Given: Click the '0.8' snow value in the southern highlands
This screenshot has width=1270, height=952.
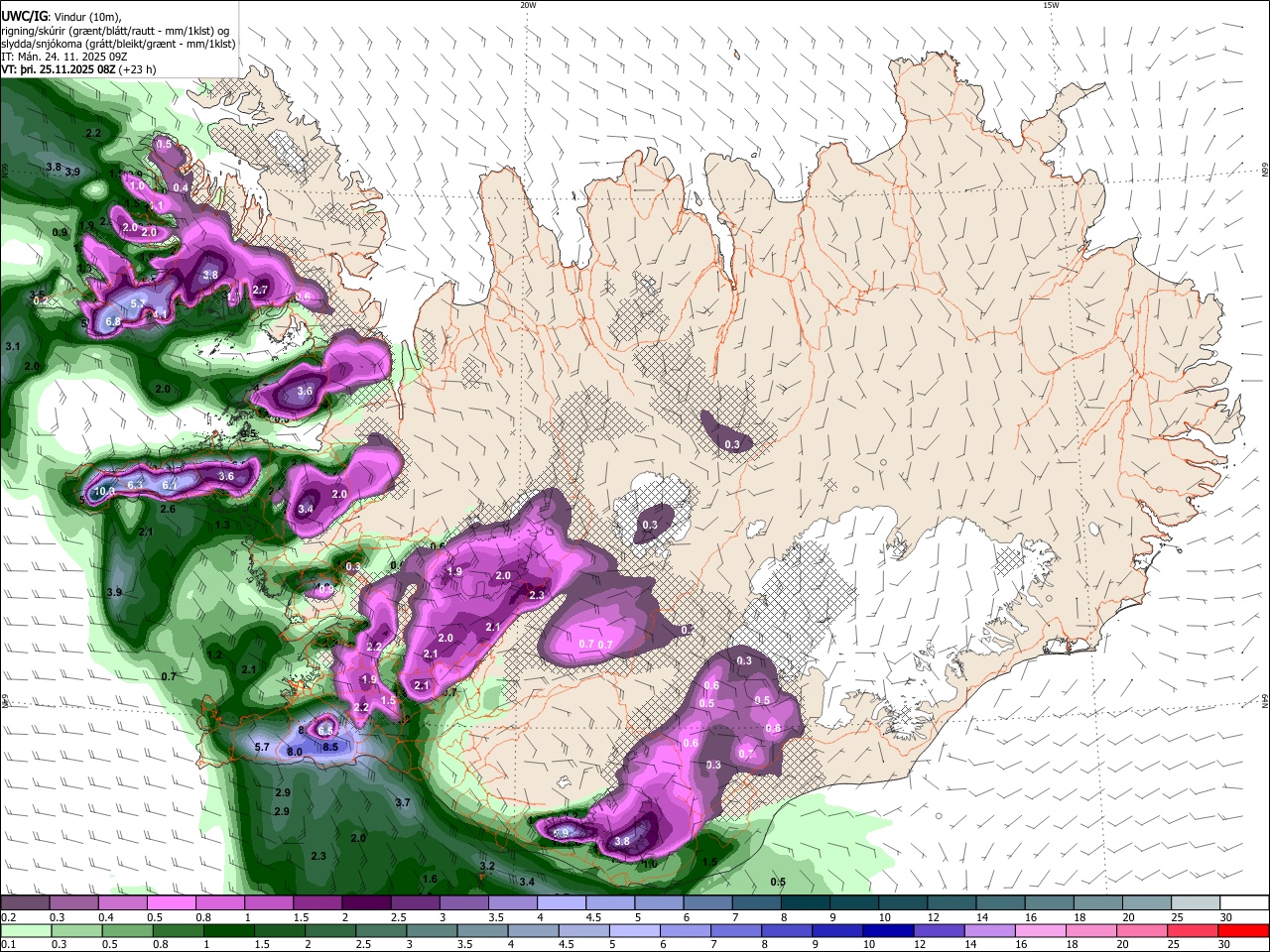Looking at the screenshot, I should pos(773,728).
